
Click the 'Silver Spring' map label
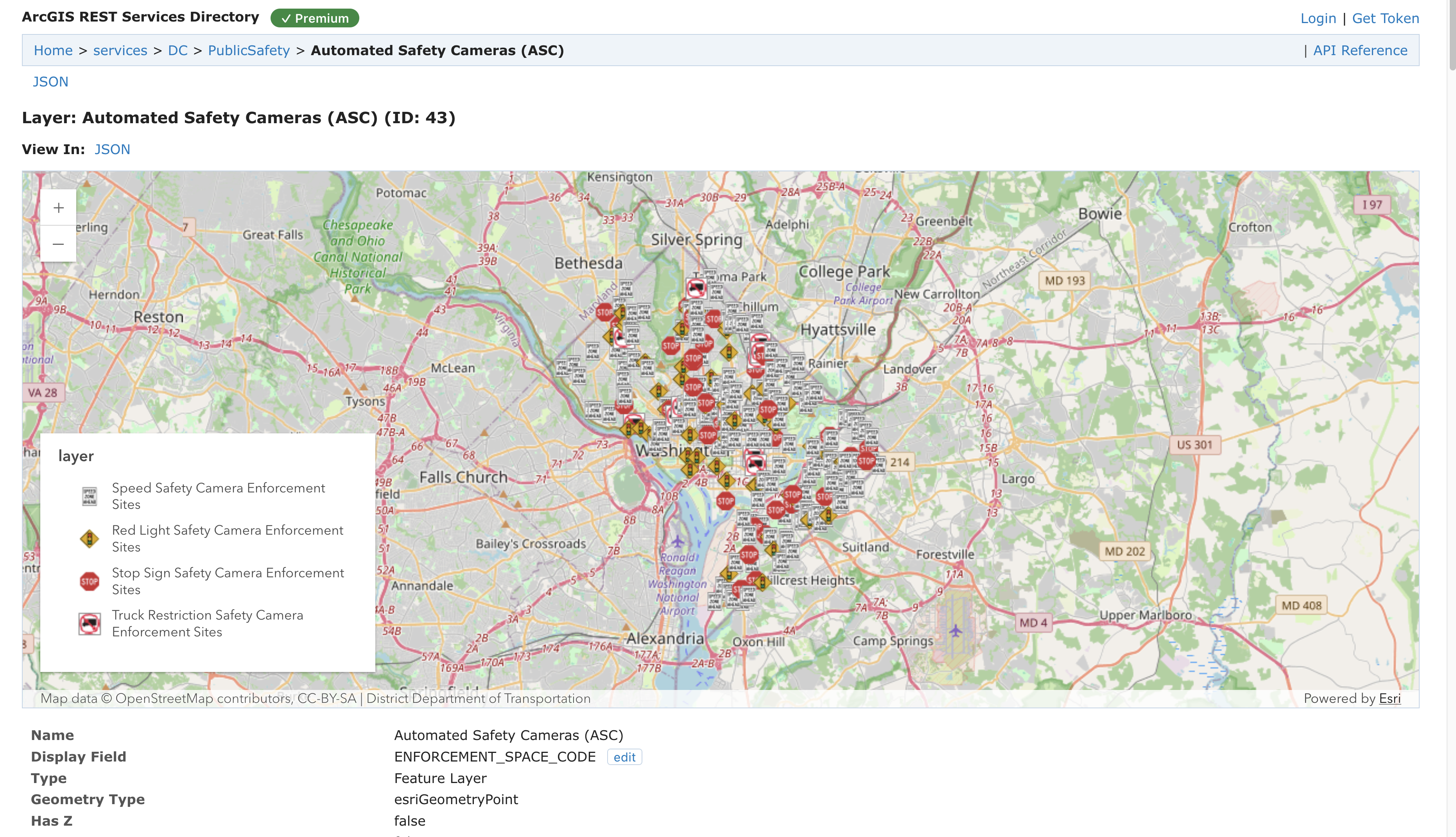coord(696,240)
